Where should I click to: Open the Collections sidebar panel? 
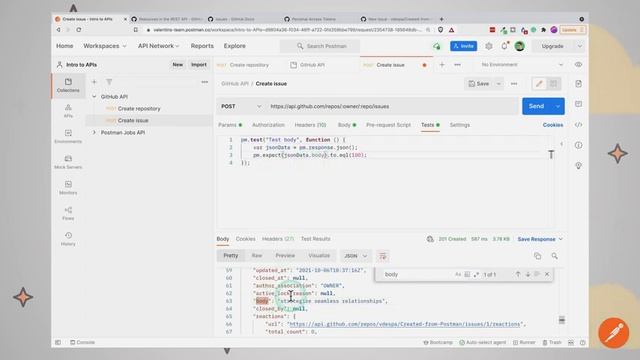coord(68,85)
